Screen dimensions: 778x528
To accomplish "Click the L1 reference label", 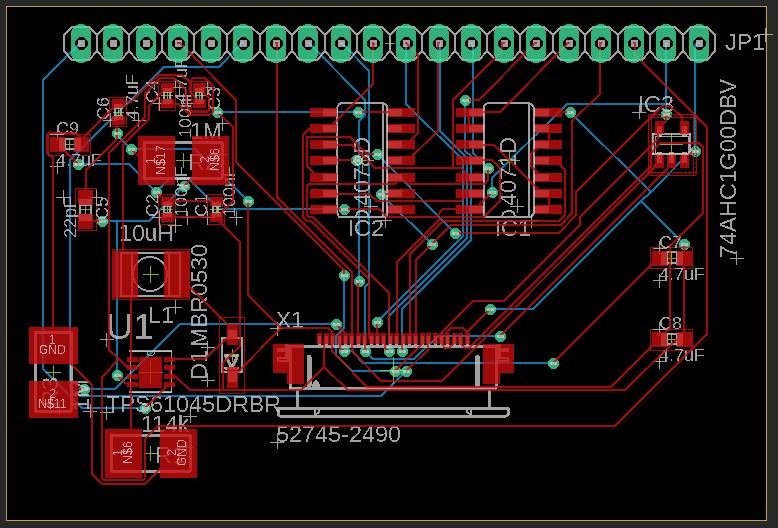I will 162,316.
